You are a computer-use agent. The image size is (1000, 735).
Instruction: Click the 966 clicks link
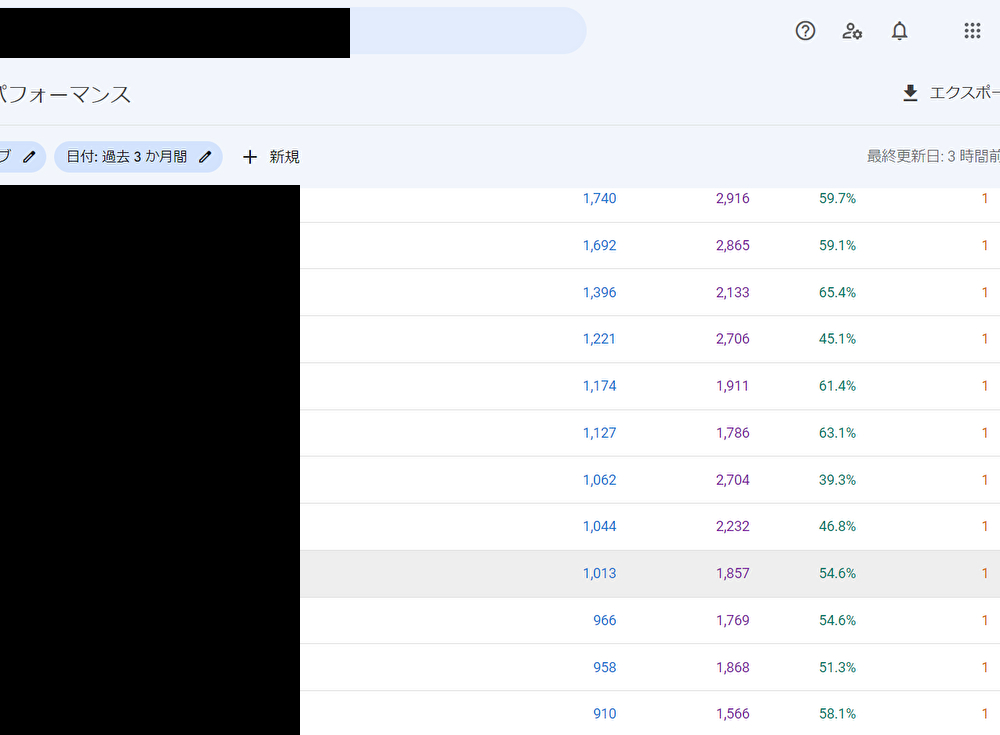[604, 620]
